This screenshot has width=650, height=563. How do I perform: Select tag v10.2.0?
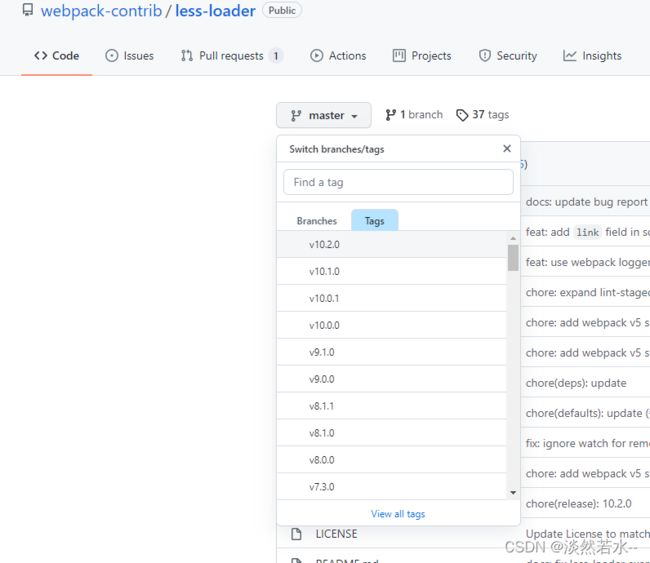tap(392, 244)
